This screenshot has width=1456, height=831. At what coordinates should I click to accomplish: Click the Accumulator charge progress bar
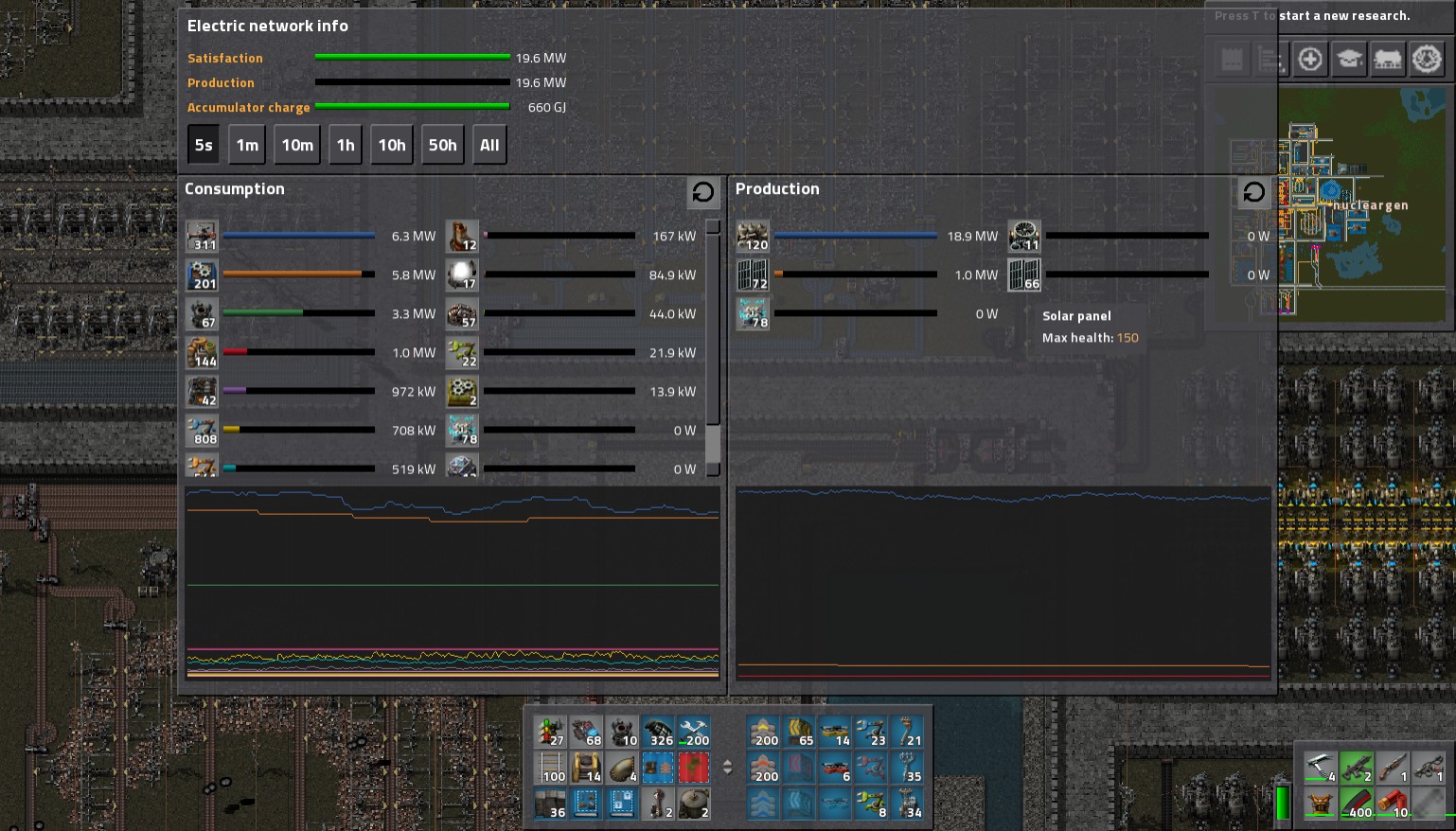pyautogui.click(x=412, y=107)
